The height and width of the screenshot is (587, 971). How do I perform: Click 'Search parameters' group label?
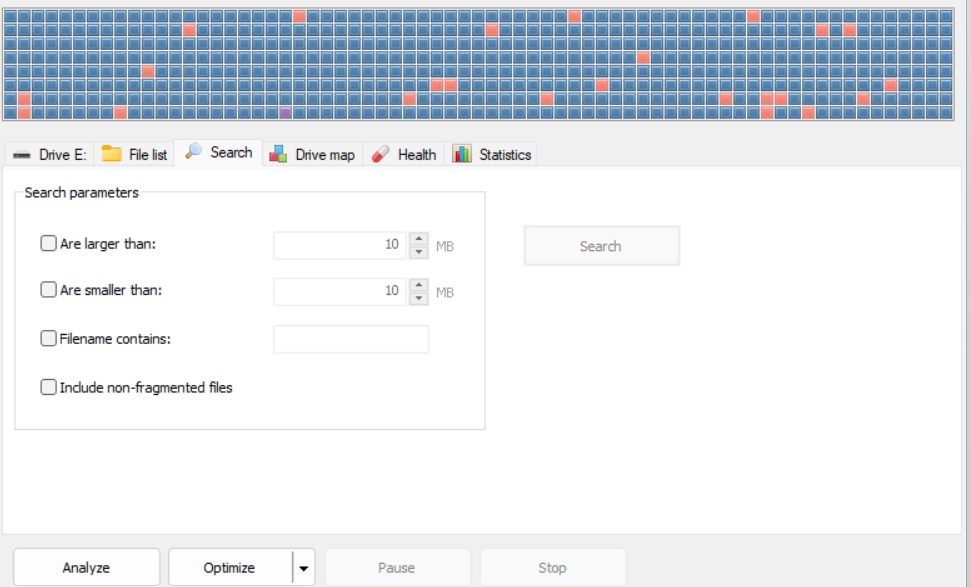81,193
